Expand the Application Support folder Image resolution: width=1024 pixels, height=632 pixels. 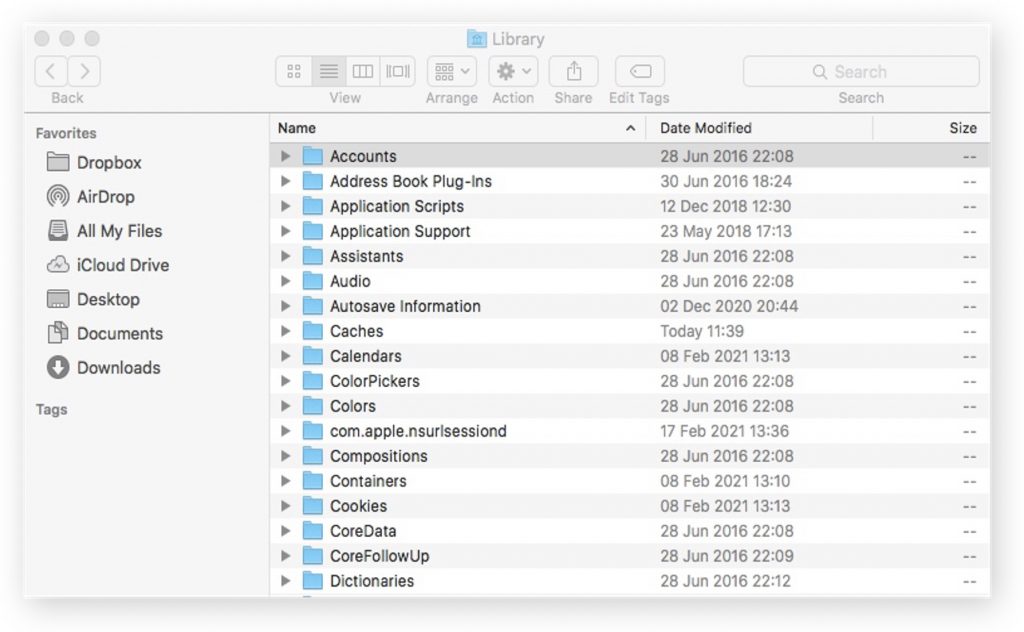pos(286,231)
